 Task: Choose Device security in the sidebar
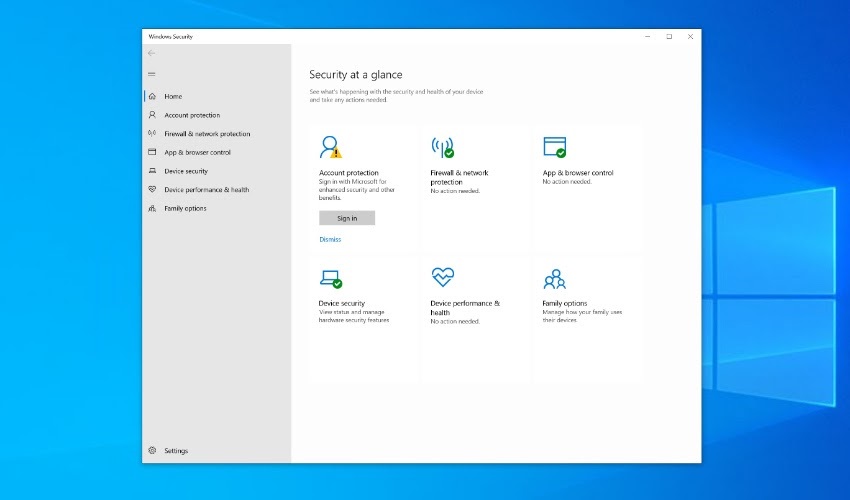click(x=186, y=171)
